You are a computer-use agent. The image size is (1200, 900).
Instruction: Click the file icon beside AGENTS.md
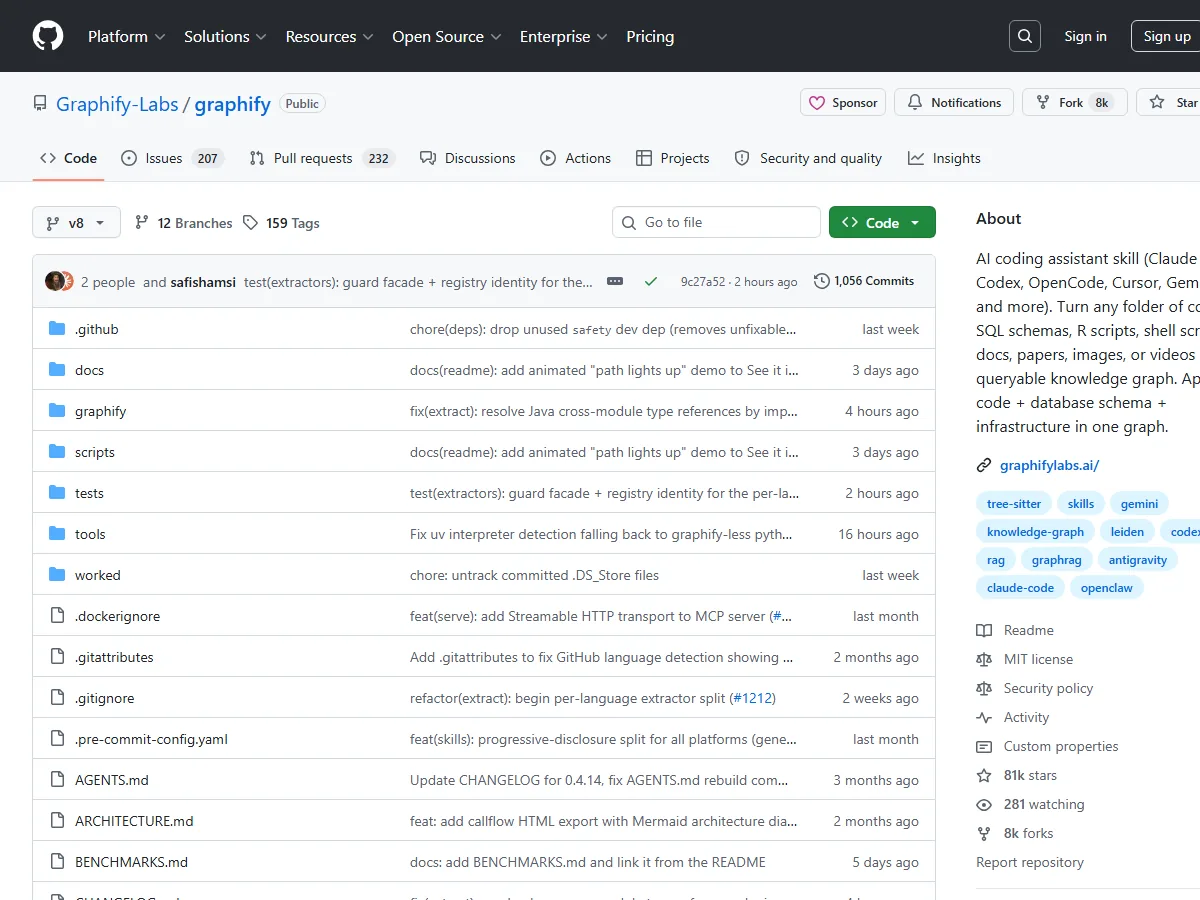click(x=57, y=780)
